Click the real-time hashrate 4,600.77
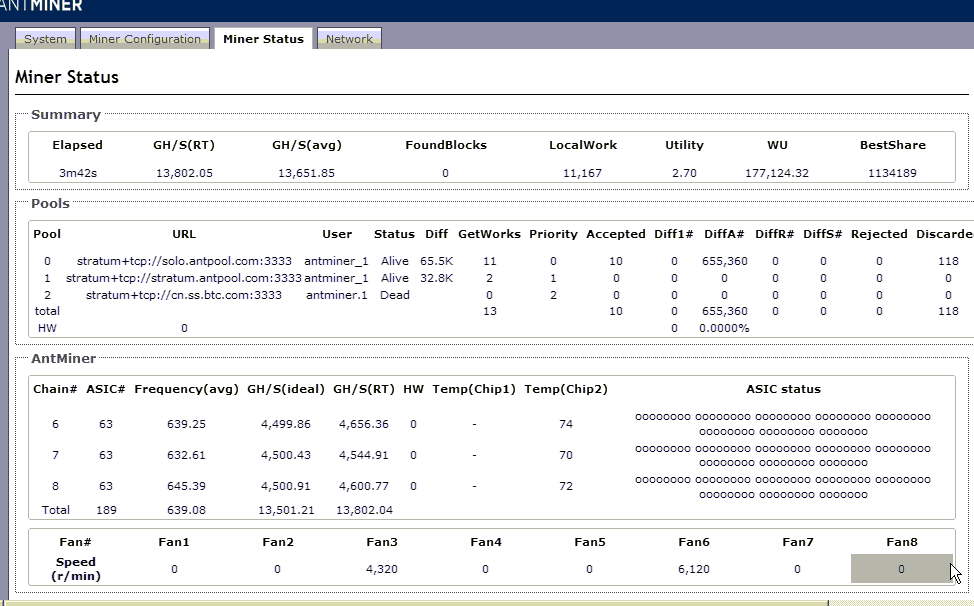Viewport: 974px width, 606px height. point(364,486)
